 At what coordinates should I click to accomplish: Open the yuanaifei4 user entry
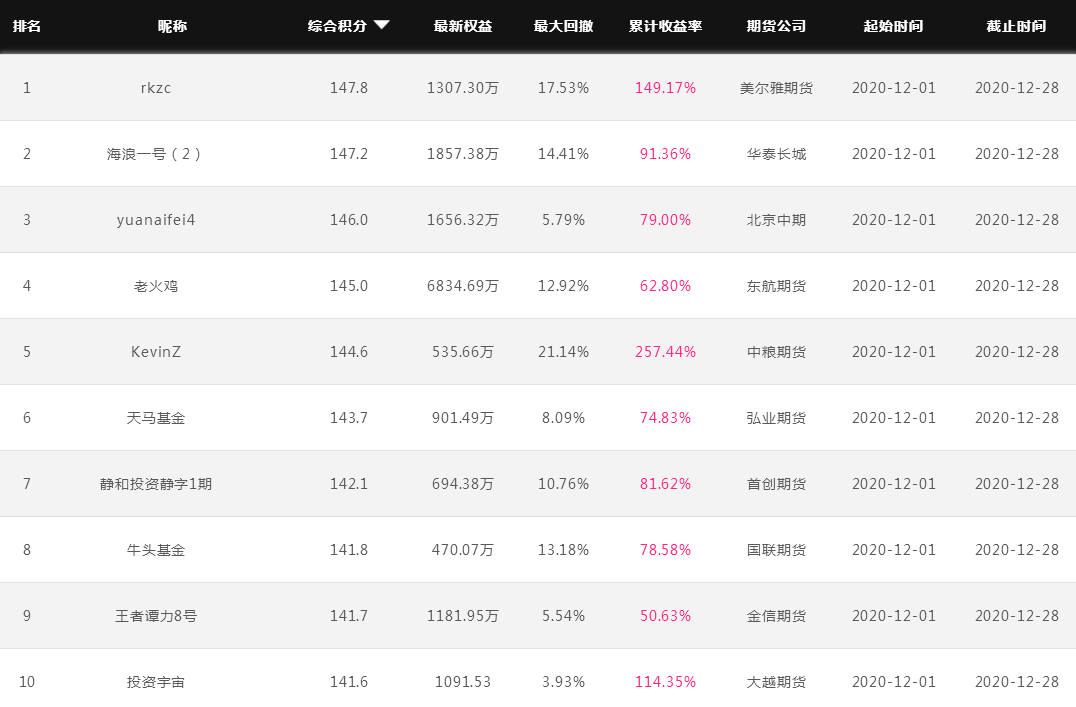pyautogui.click(x=156, y=220)
